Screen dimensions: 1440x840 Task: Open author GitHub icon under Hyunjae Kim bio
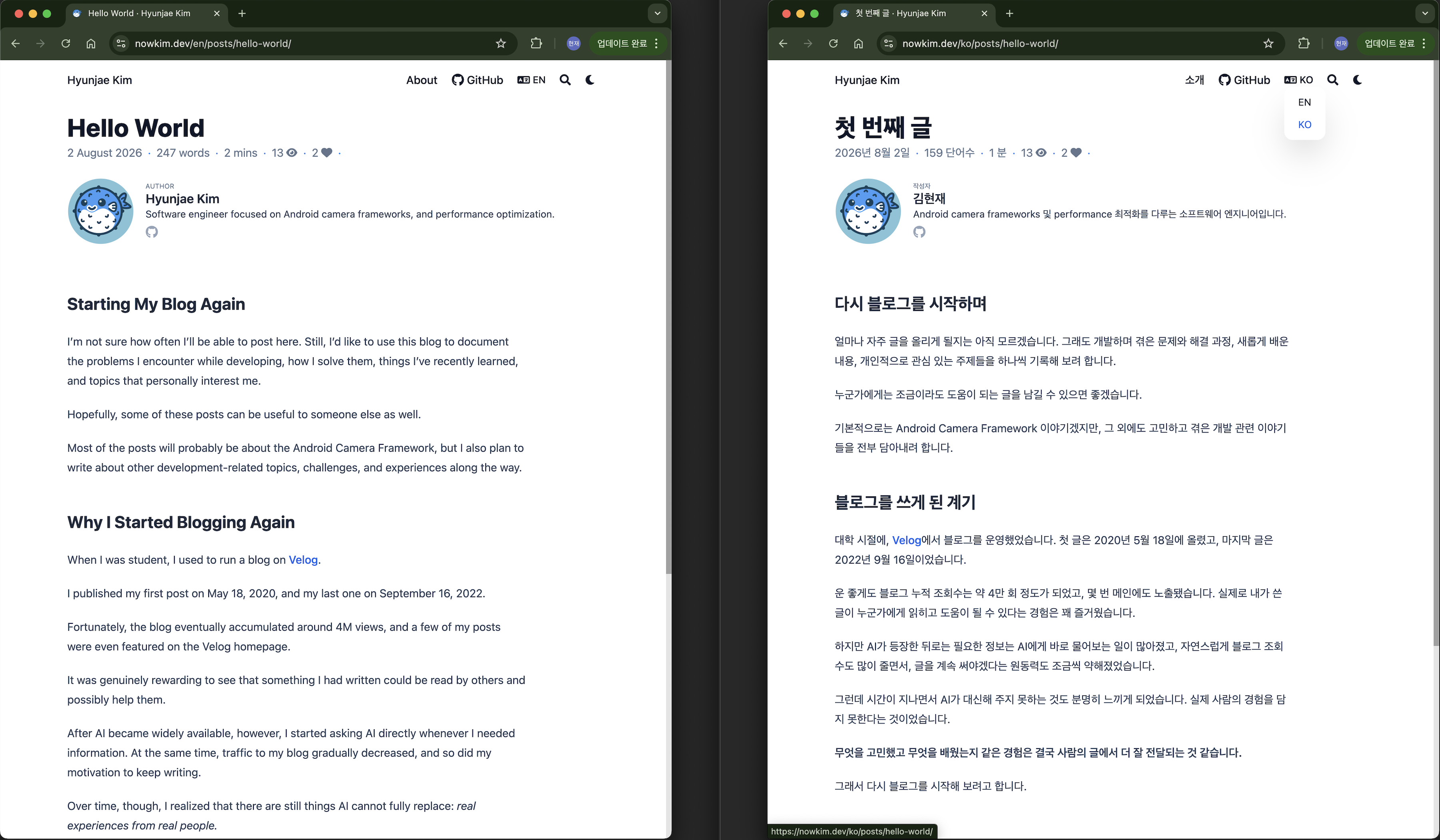click(x=152, y=232)
